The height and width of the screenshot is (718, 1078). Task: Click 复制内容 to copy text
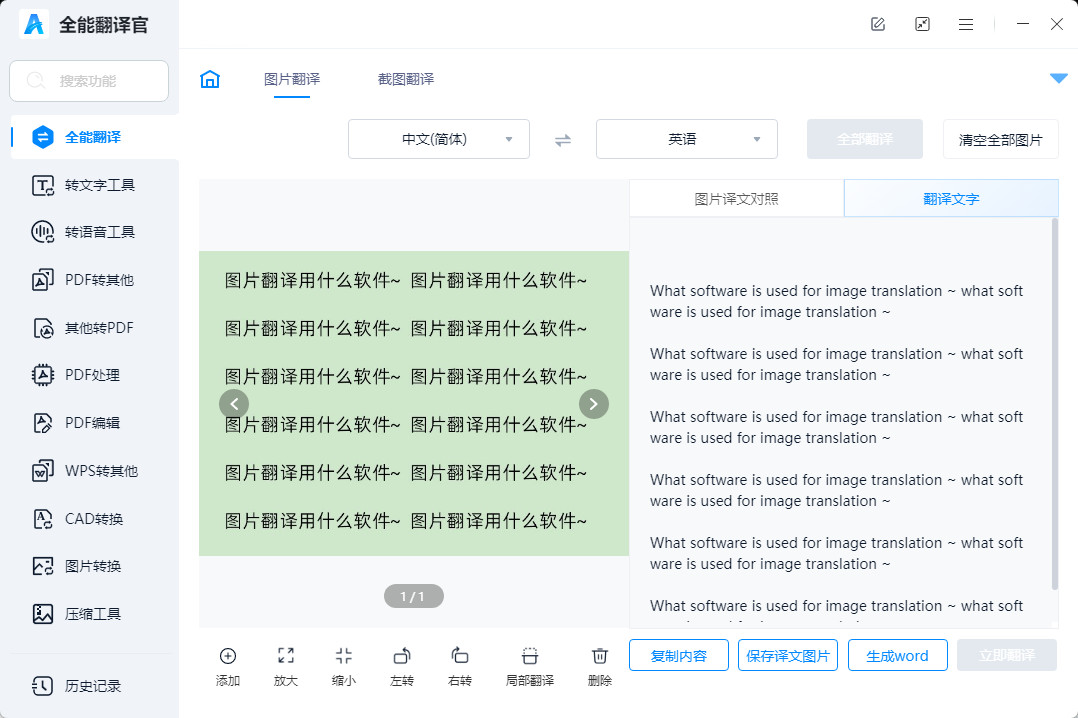point(679,655)
